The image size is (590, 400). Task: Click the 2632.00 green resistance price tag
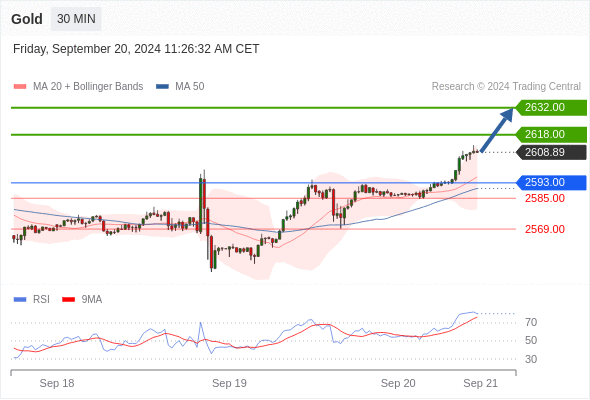click(551, 108)
